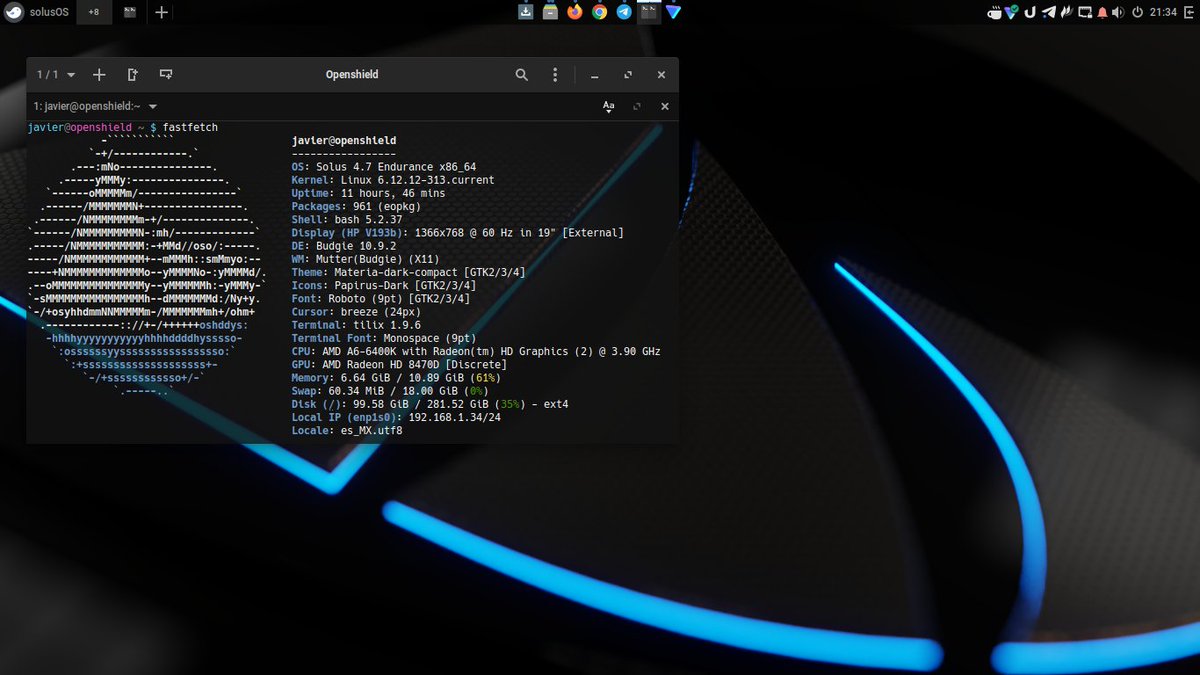Open the display/network tray icon
Viewport: 1200px width, 675px height.
click(x=1085, y=13)
